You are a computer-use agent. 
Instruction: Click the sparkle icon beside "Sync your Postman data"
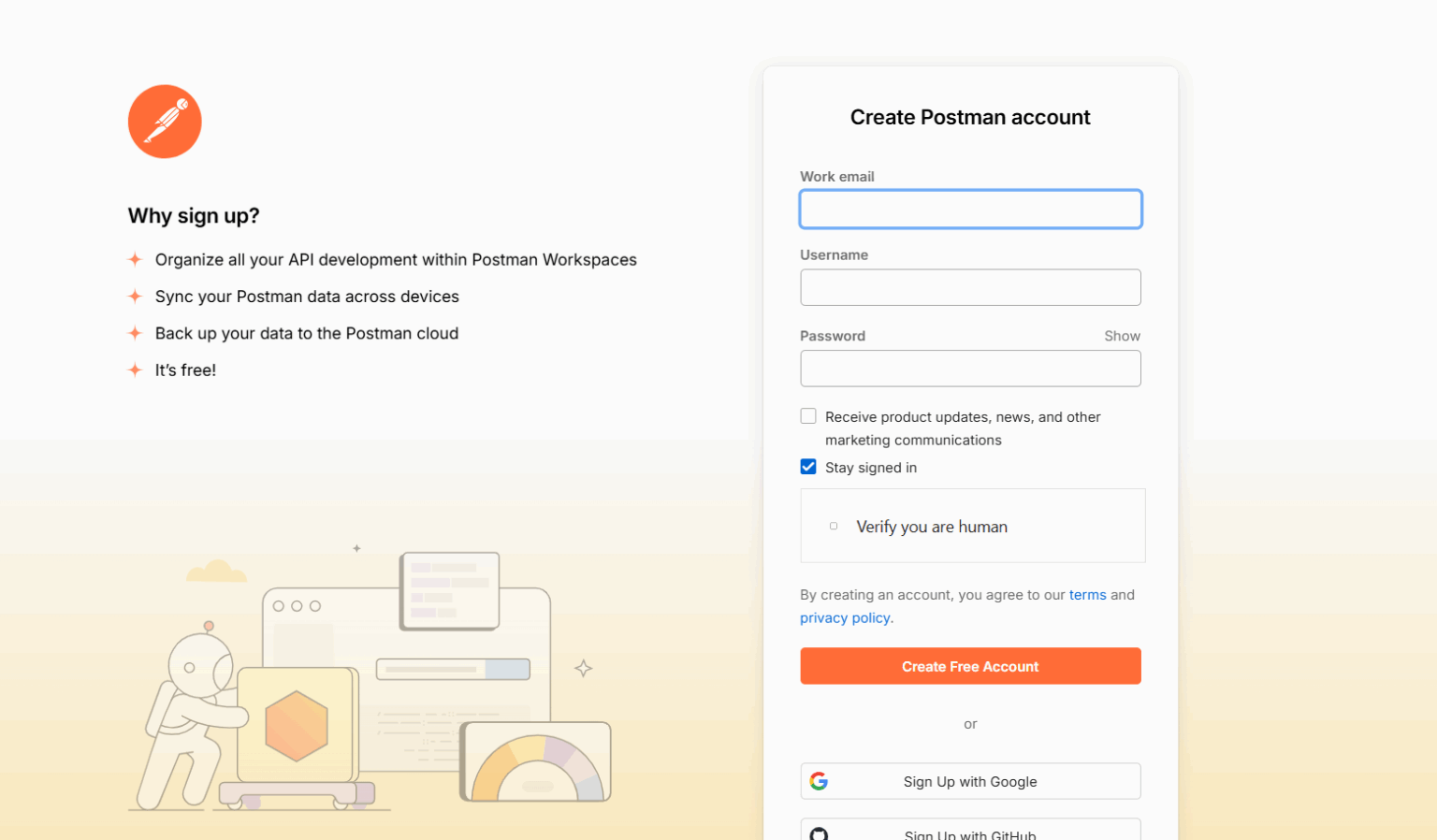click(x=135, y=297)
